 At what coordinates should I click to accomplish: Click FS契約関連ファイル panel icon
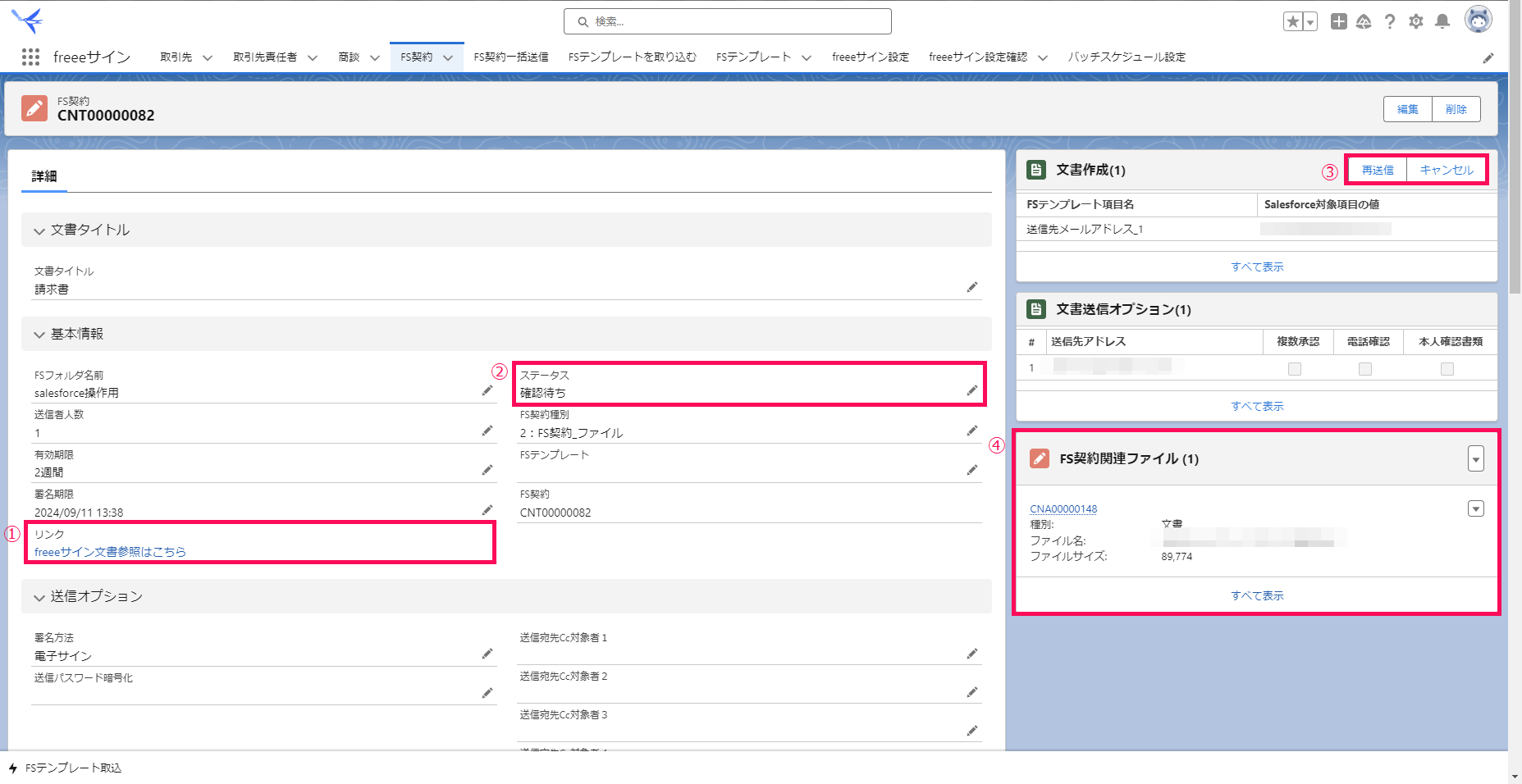(x=1040, y=458)
